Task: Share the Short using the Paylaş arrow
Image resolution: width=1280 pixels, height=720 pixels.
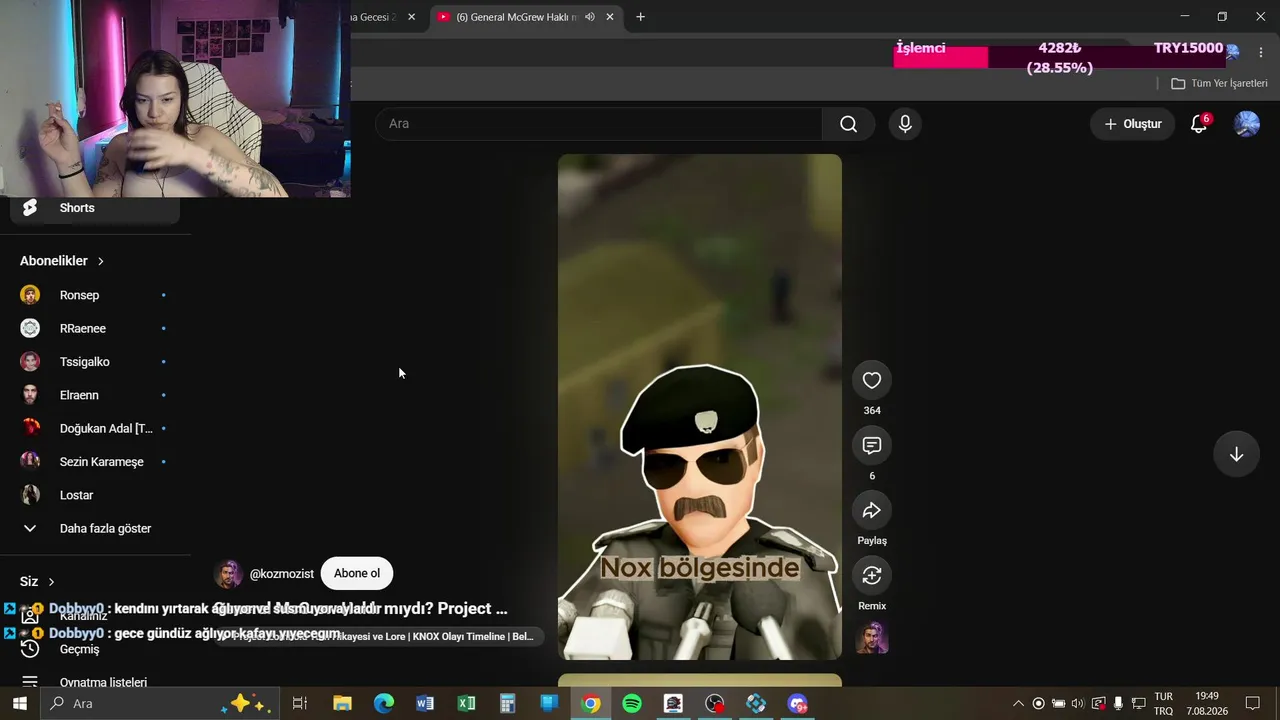Action: (872, 510)
